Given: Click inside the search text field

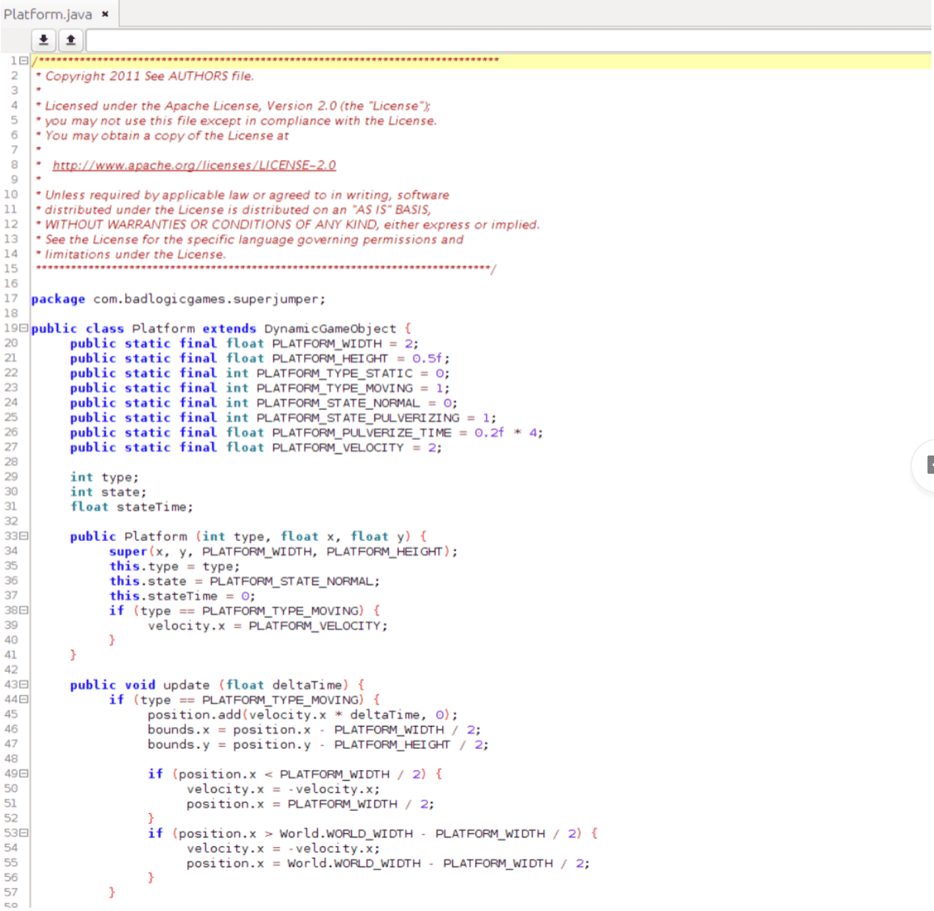Looking at the screenshot, I should (500, 40).
